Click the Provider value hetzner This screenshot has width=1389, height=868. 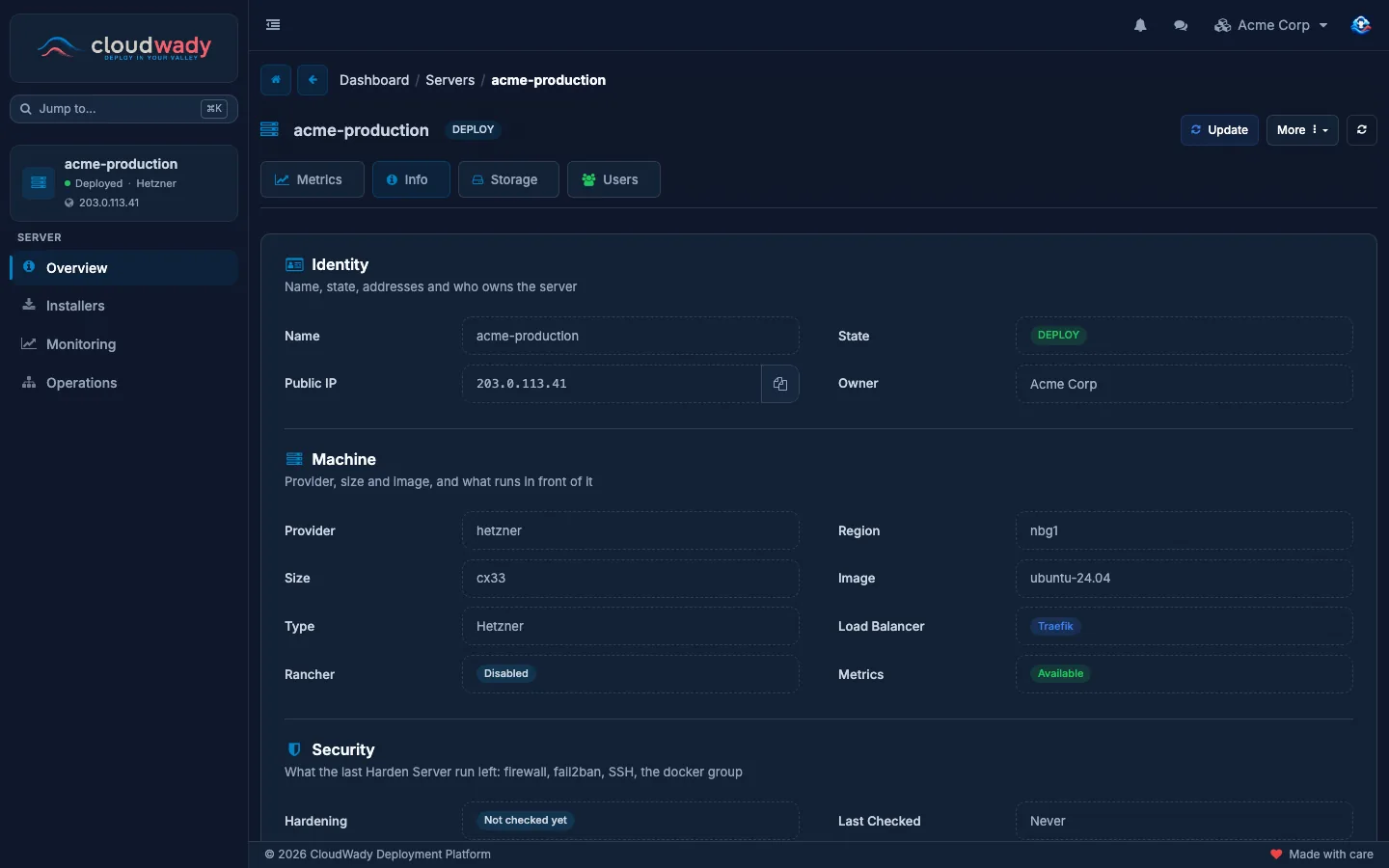coord(631,530)
